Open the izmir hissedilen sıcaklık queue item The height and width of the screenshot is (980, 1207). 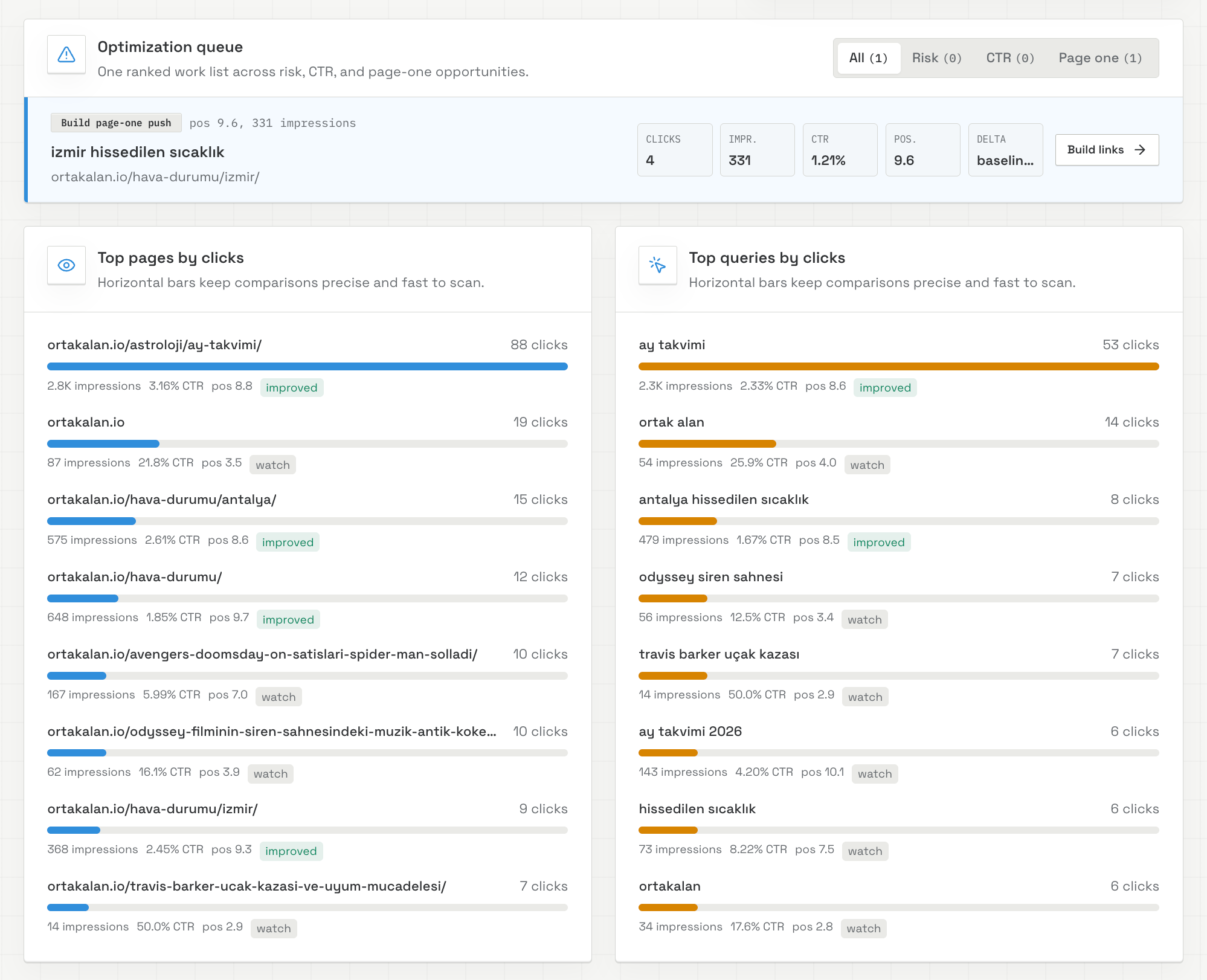pyautogui.click(x=138, y=152)
